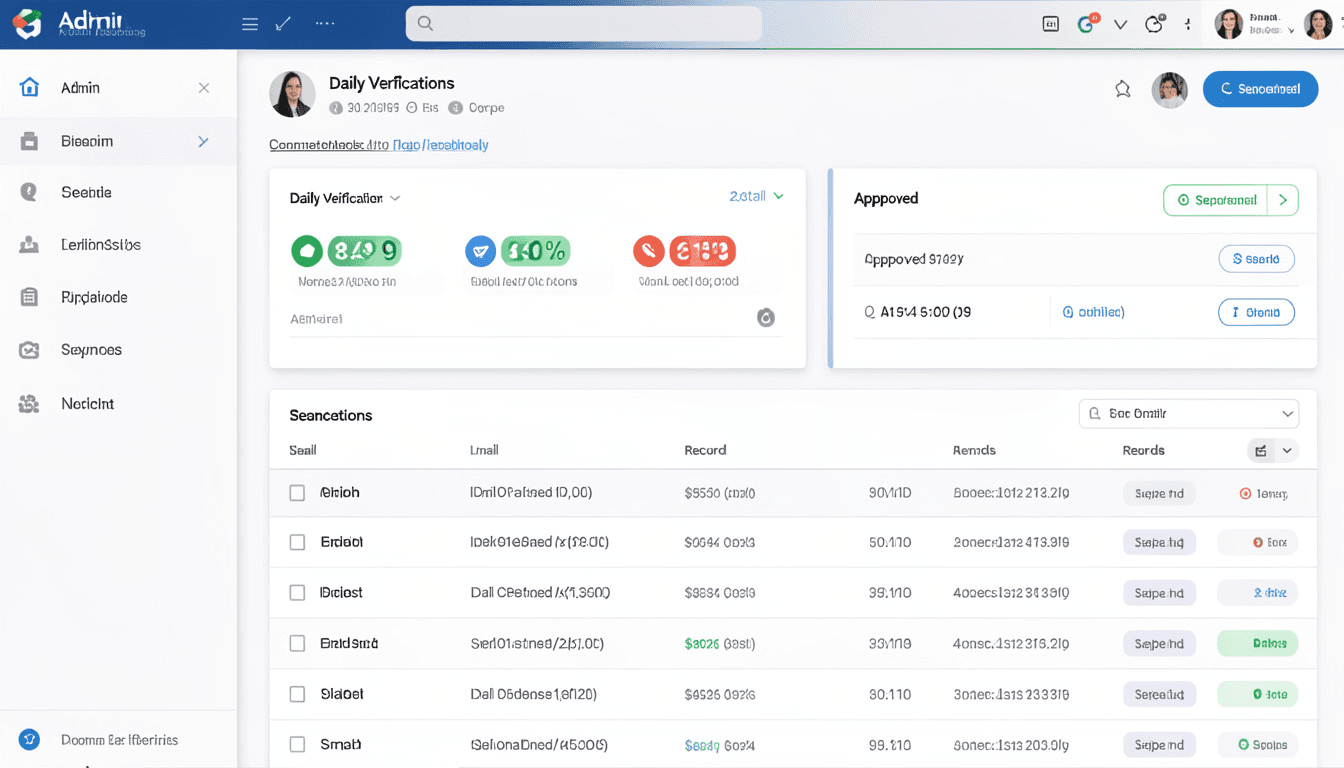Check the checkbox in the first table row
Image resolution: width=1344 pixels, height=768 pixels.
[x=297, y=493]
